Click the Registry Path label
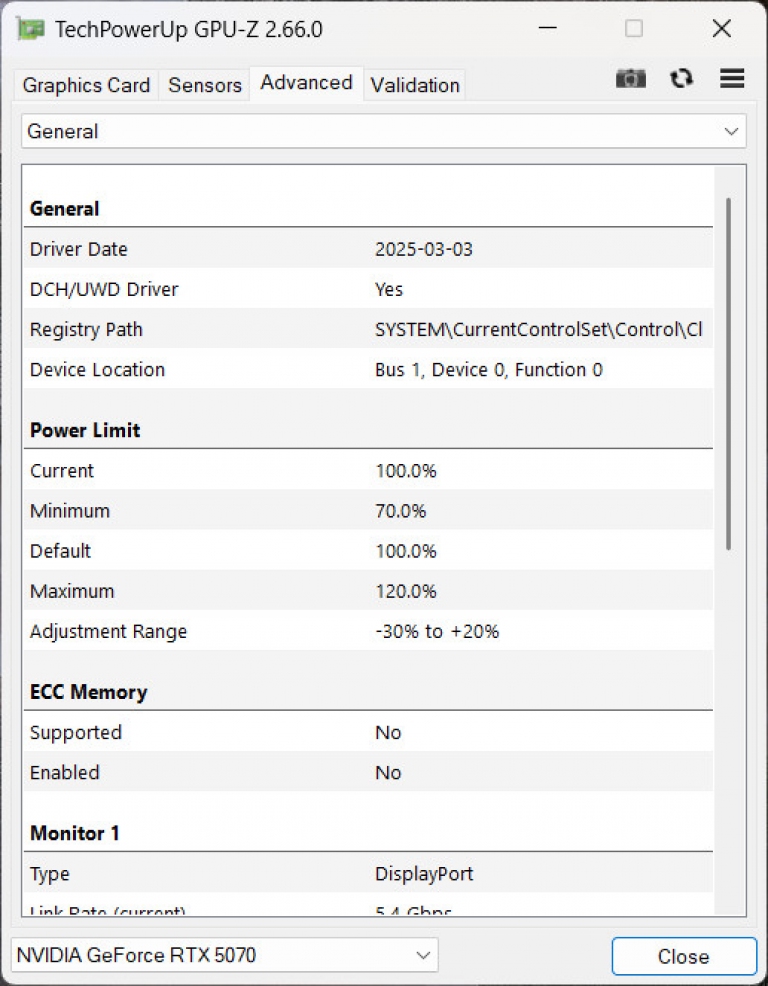 (x=86, y=330)
